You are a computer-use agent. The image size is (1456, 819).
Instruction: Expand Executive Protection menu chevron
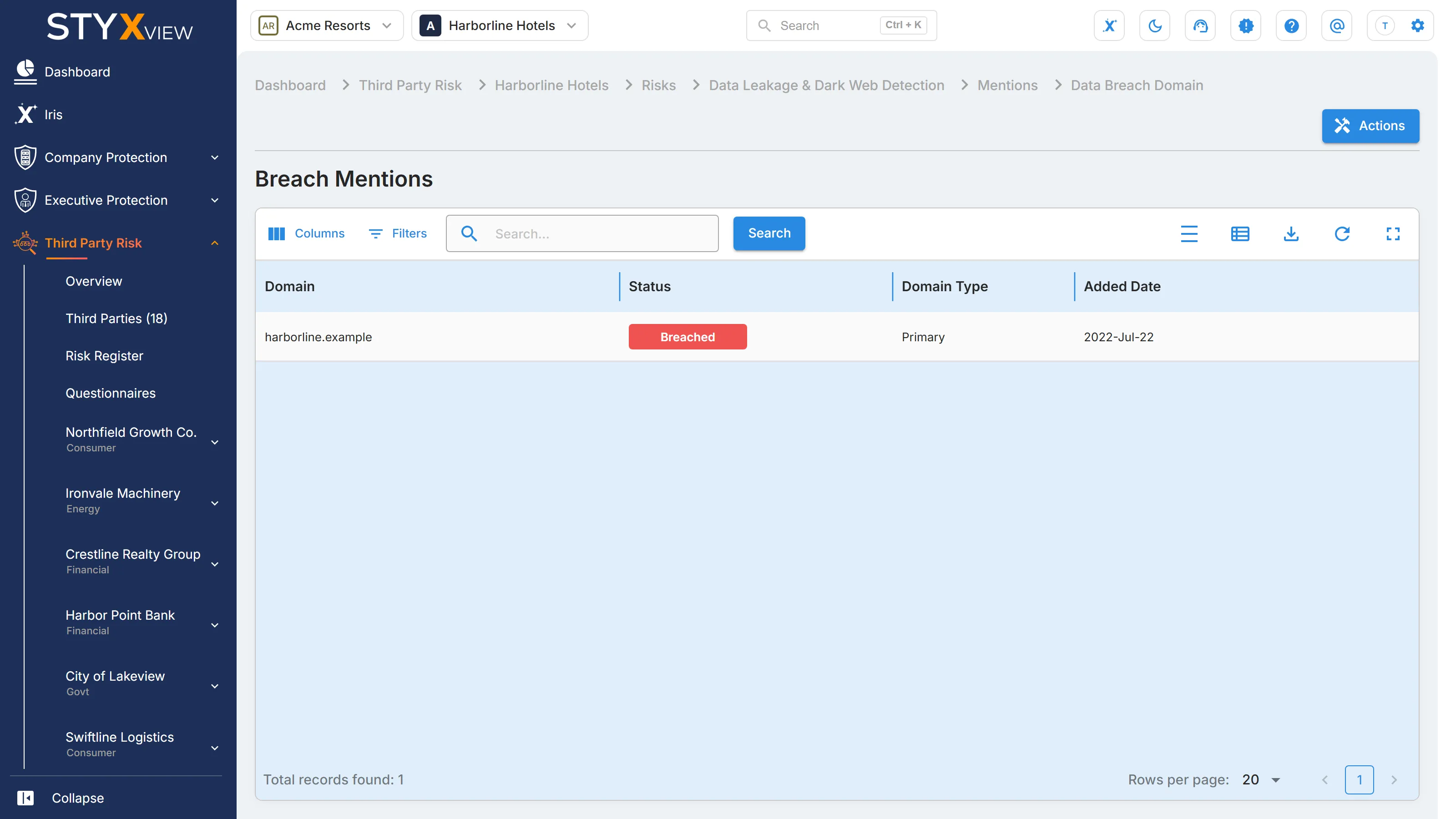(215, 200)
